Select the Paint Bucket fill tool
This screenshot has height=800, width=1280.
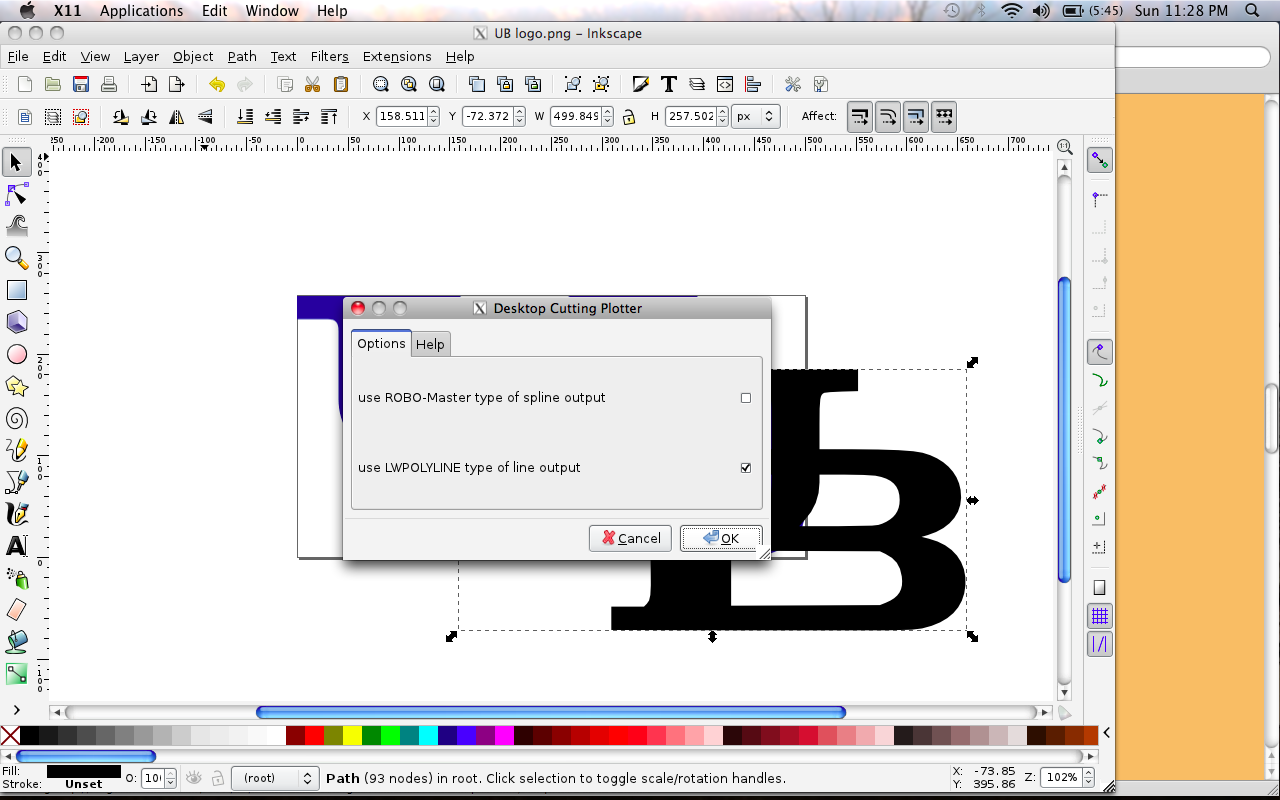point(17,642)
